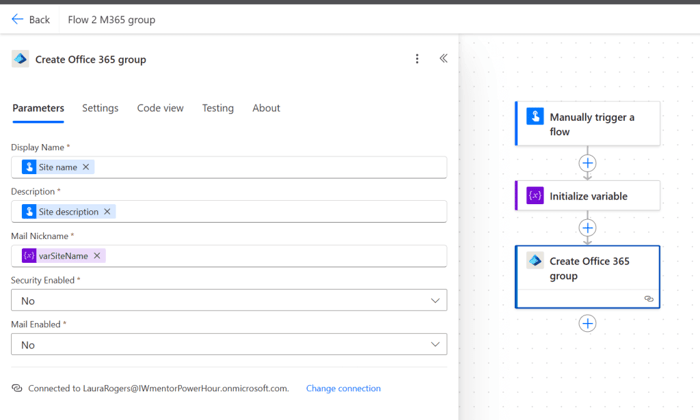Open the About tab
The width and height of the screenshot is (700, 420).
(x=266, y=108)
